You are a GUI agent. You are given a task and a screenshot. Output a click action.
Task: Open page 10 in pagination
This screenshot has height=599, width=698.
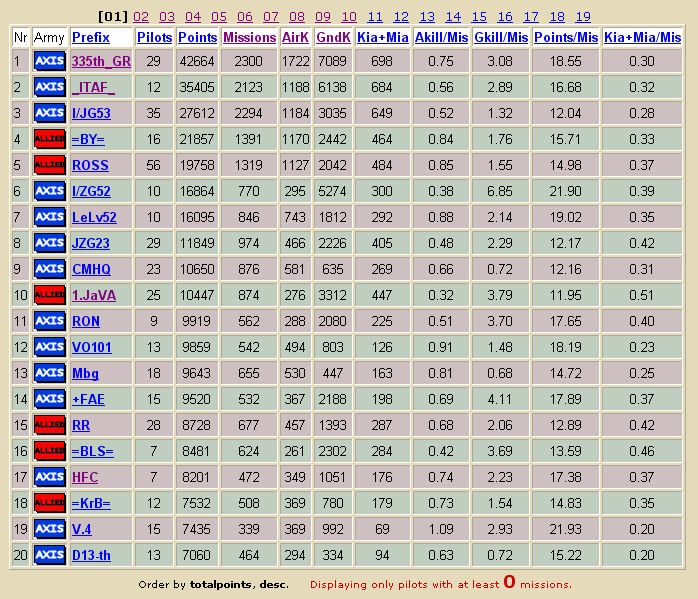click(x=349, y=17)
